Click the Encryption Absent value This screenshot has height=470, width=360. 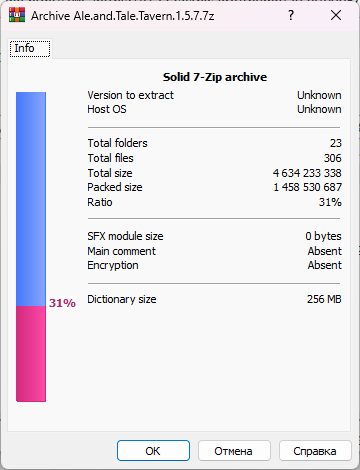[x=325, y=265]
